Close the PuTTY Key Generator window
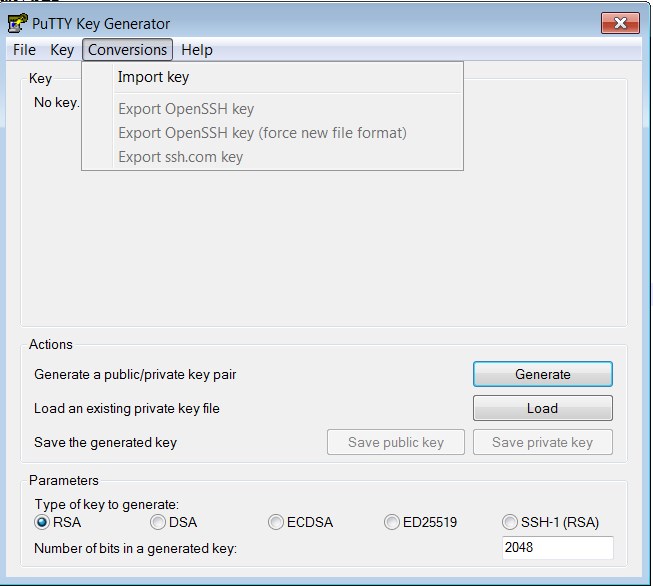This screenshot has height=586, width=653. pos(620,23)
